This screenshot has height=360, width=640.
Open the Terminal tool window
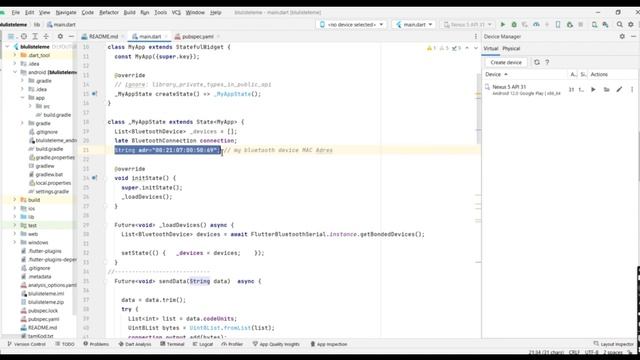pyautogui.click(x=172, y=344)
